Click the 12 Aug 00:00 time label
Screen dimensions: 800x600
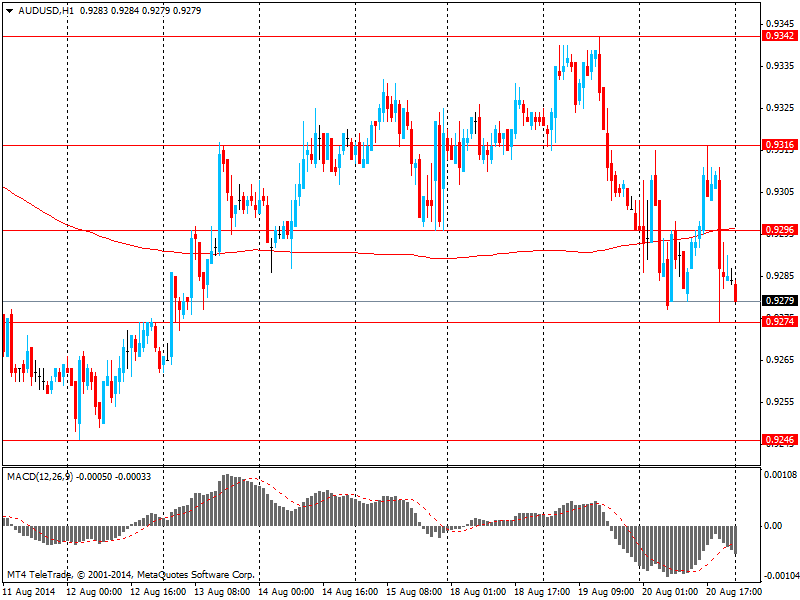pyautogui.click(x=94, y=592)
